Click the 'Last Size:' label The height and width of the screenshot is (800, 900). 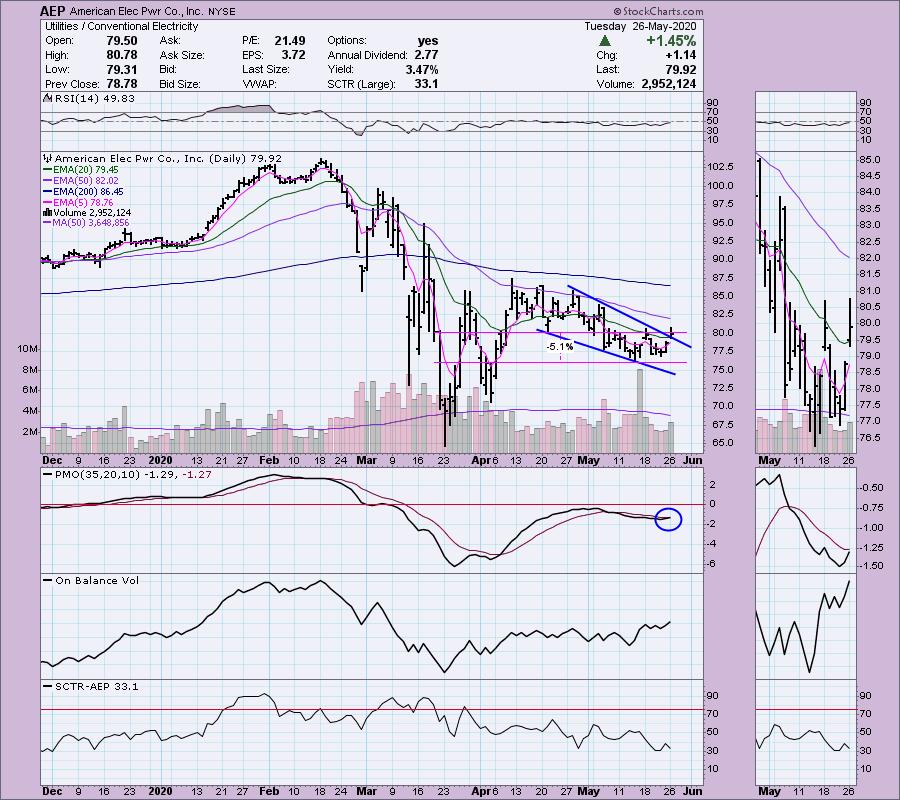[x=266, y=69]
